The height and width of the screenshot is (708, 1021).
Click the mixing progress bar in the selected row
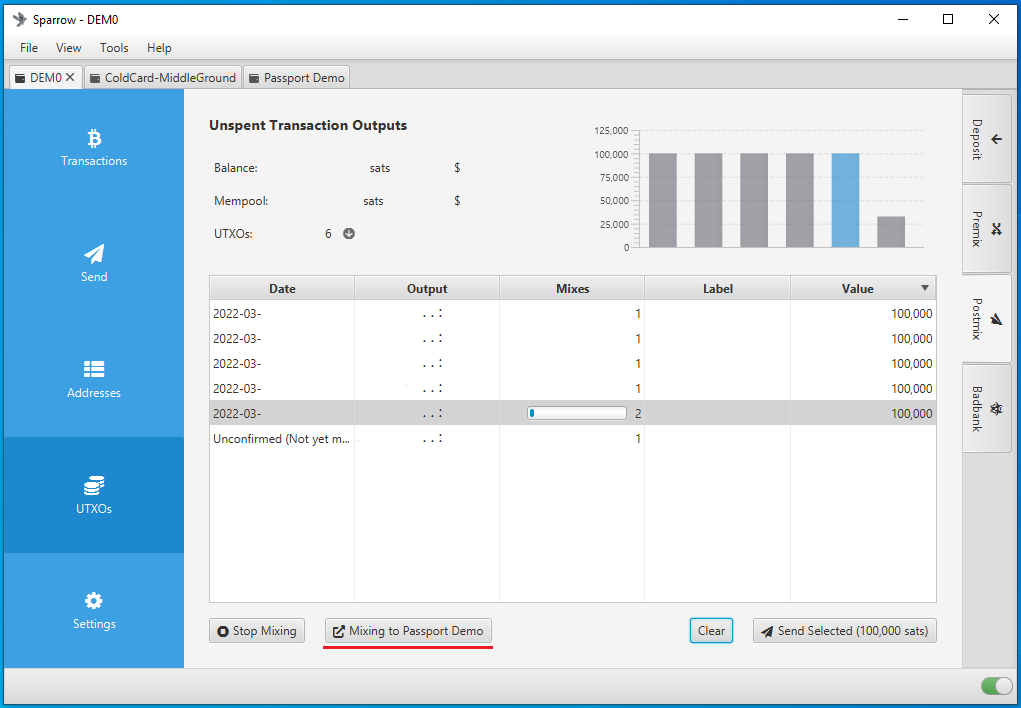[577, 413]
